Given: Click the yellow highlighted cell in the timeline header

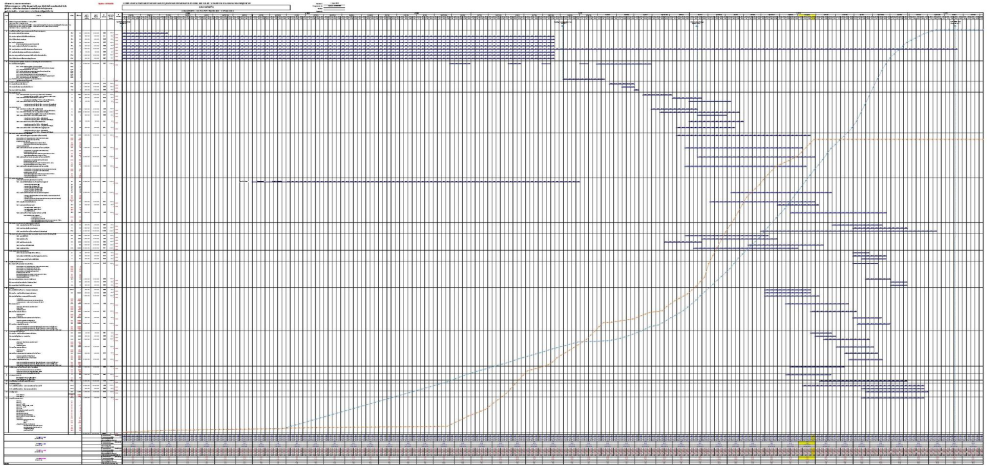Looking at the screenshot, I should pyautogui.click(x=806, y=17).
